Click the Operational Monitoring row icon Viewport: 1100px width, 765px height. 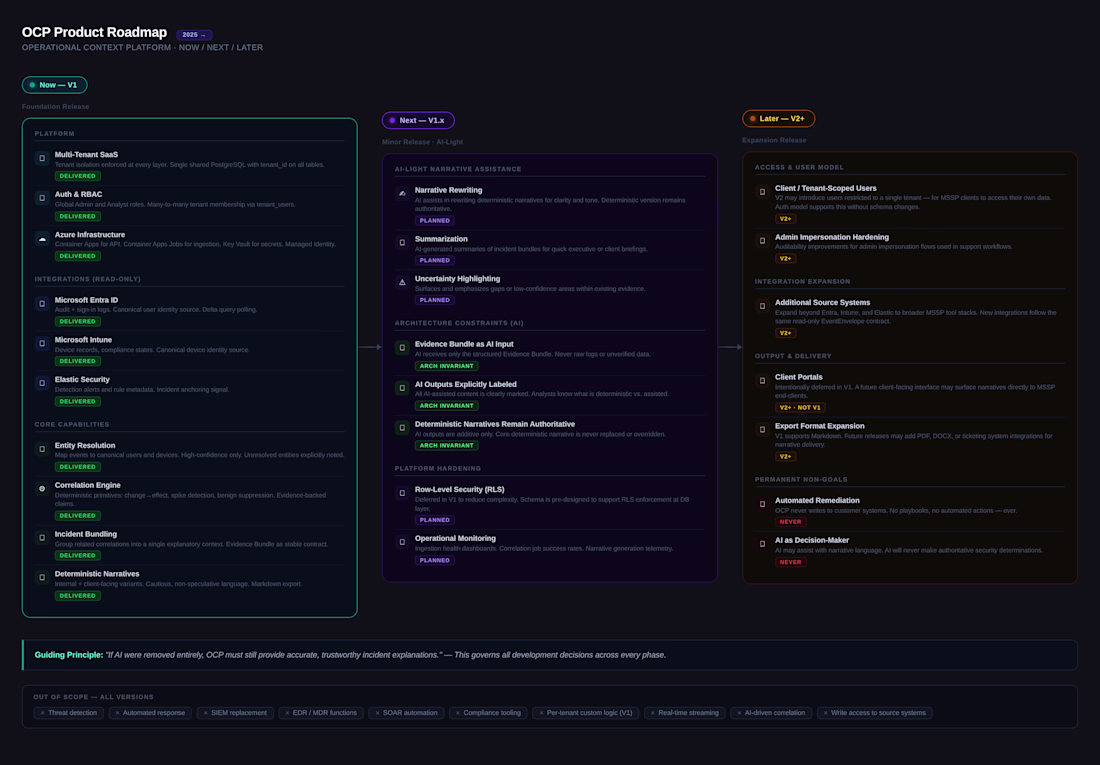pyautogui.click(x=402, y=543)
